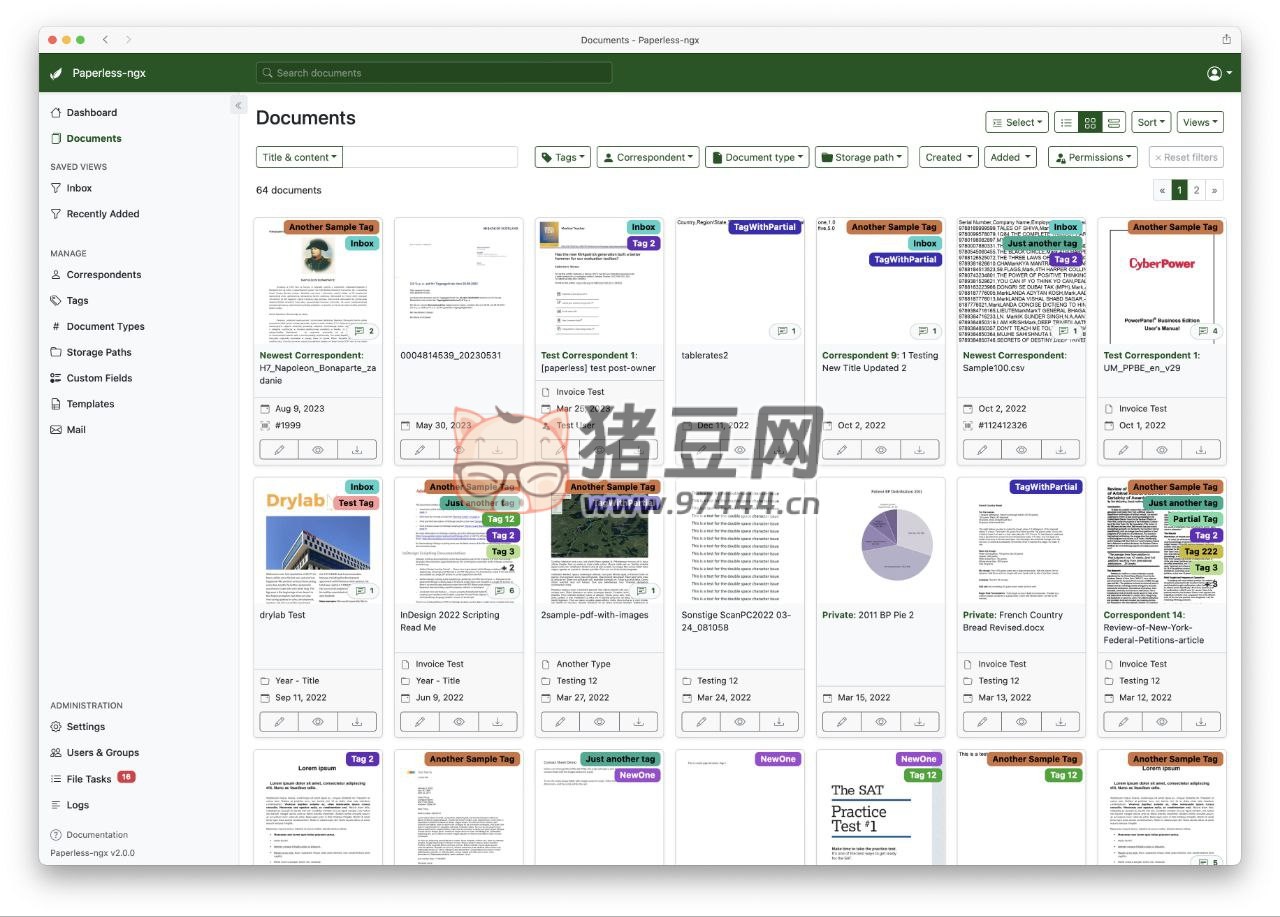Edit the UM_PPBE_en_v29 document
1280x917 pixels.
pos(1123,450)
